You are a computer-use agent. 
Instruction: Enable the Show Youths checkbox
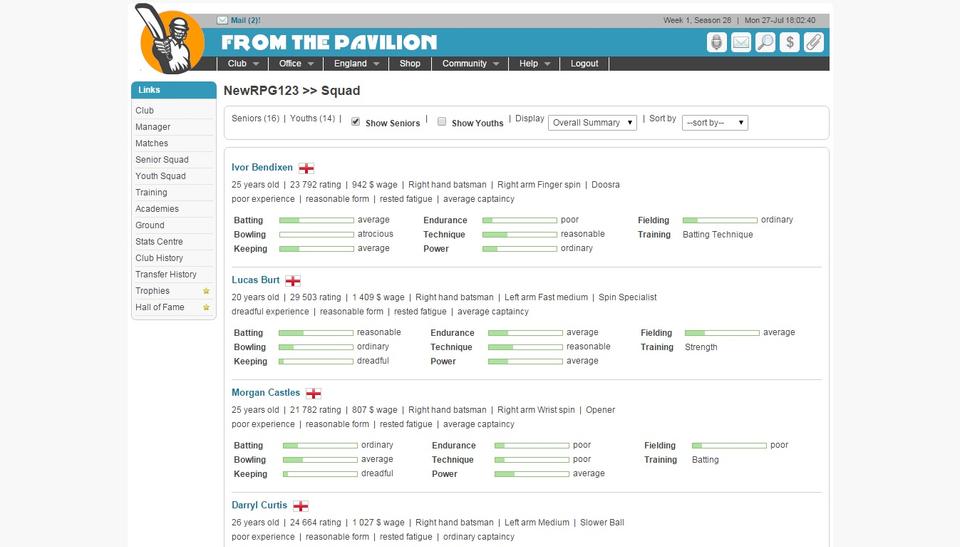(442, 122)
